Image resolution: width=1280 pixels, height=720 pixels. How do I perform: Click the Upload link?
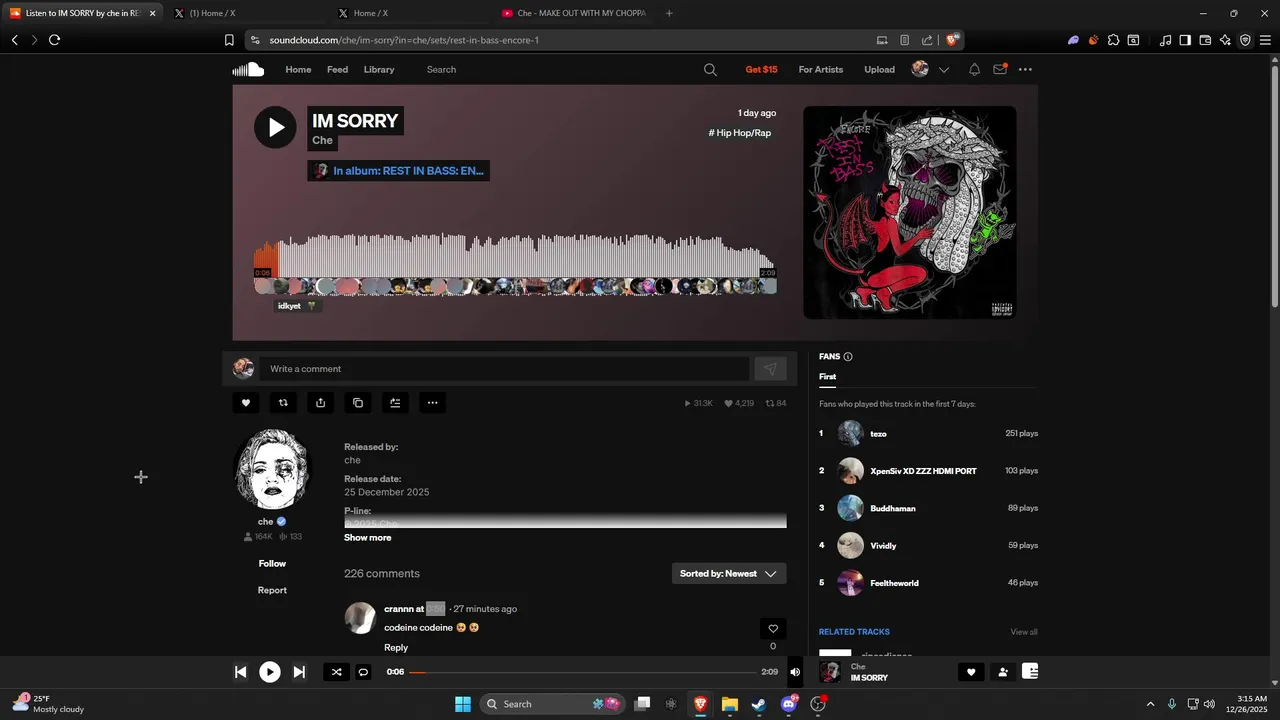pyautogui.click(x=880, y=70)
